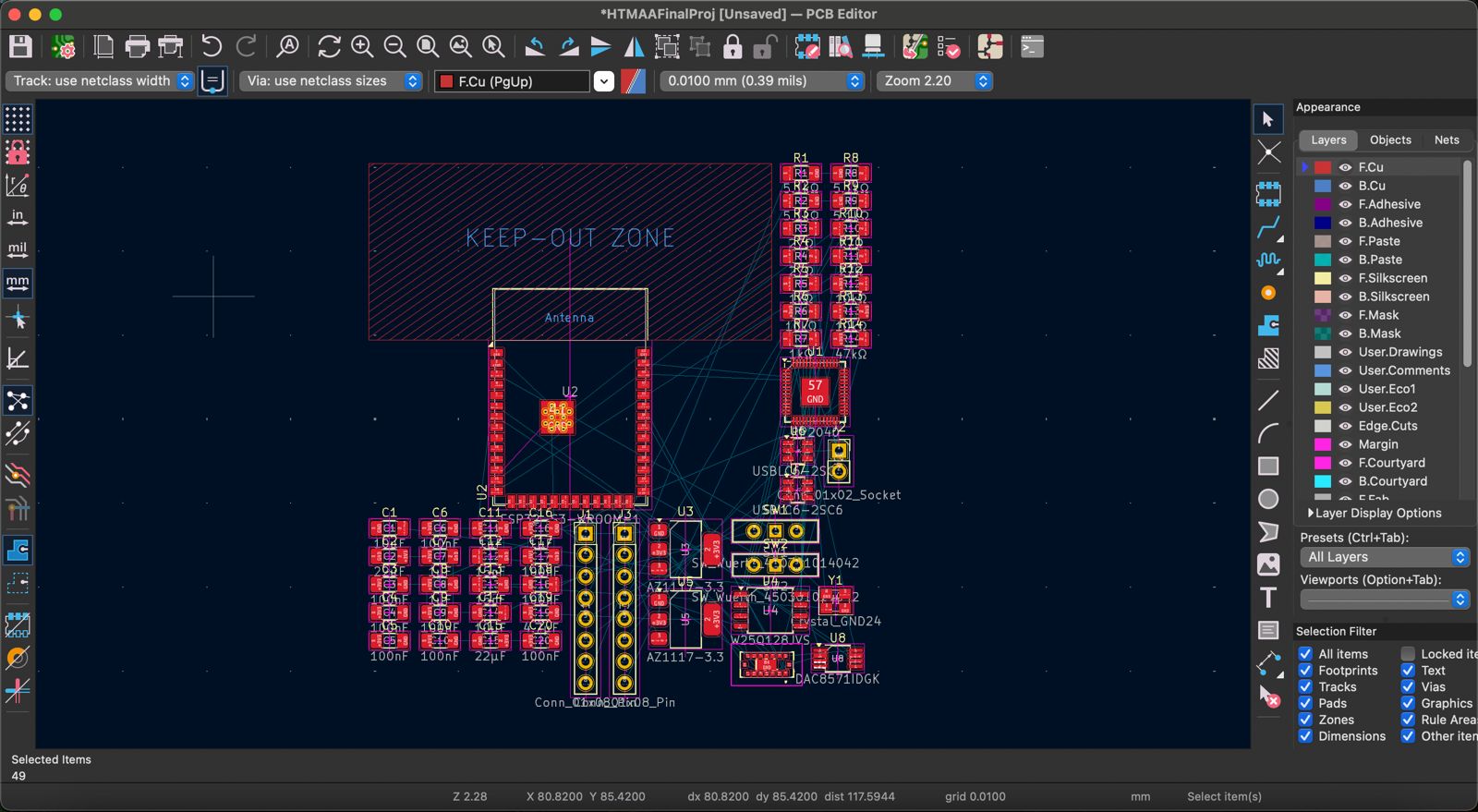Select the Draw Circle tool
1478x812 pixels.
click(1268, 499)
